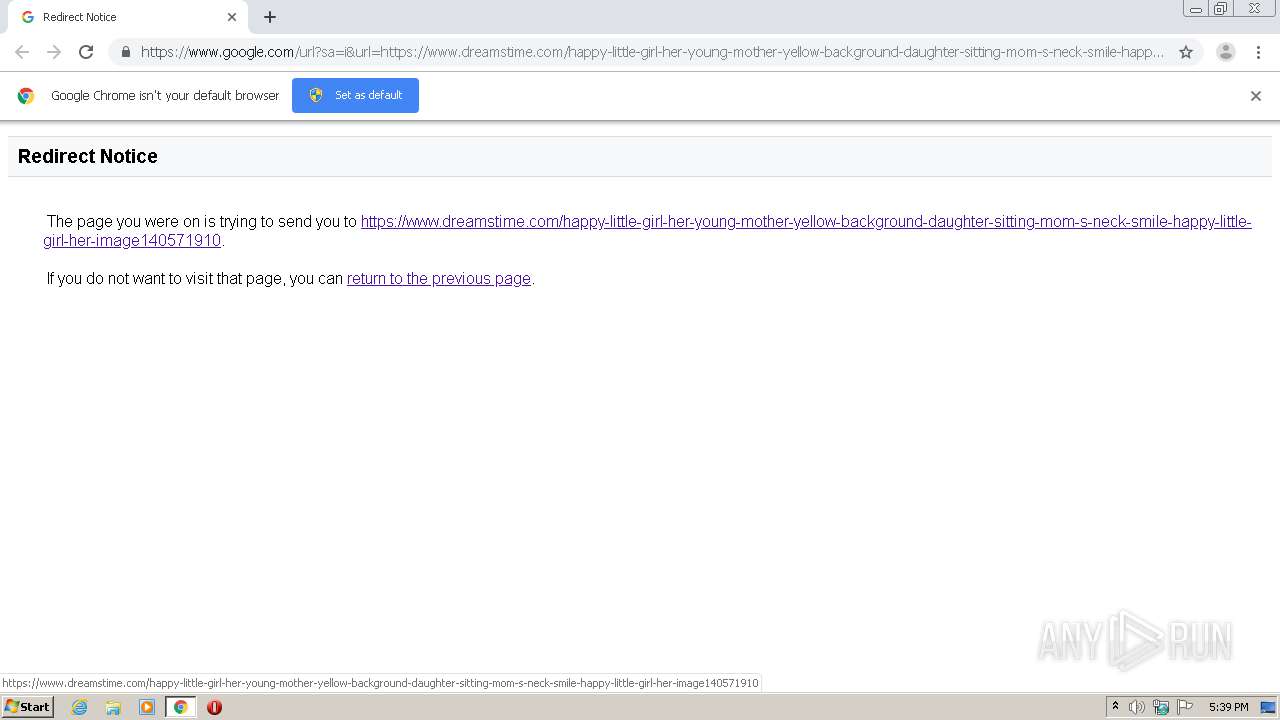Click return to the previous page link
The height and width of the screenshot is (720, 1280).
coord(439,279)
